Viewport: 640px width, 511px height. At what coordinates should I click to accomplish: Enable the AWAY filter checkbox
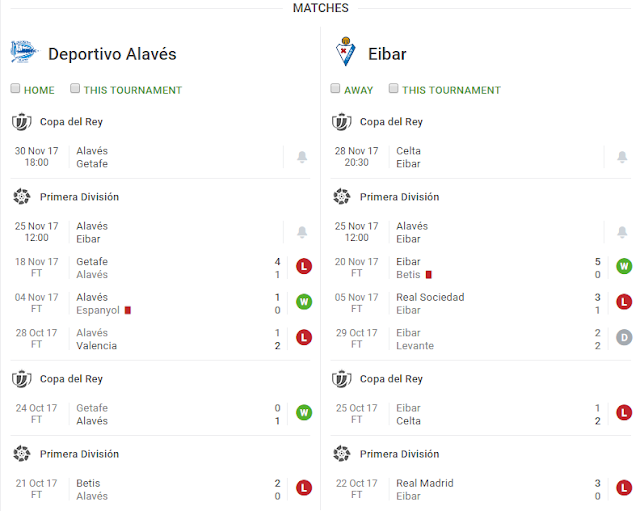point(336,89)
